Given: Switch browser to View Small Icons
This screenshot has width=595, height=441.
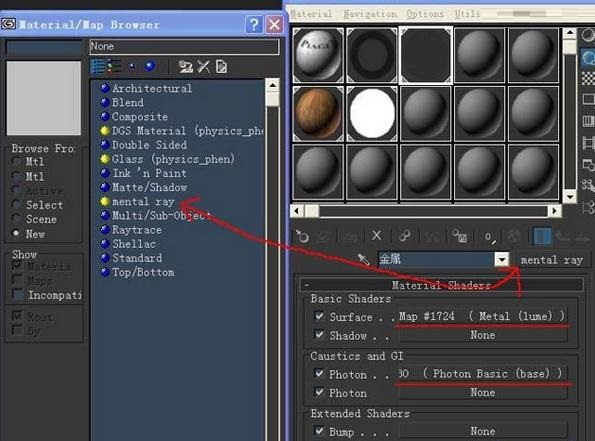Looking at the screenshot, I should [132, 66].
